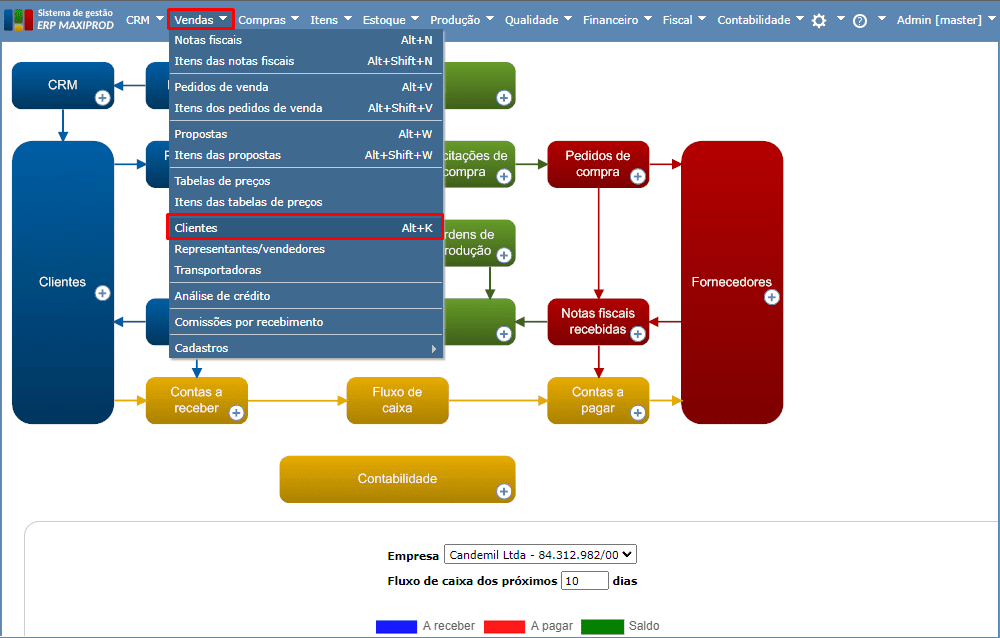Choose Itens das notas fiscais

tap(306, 61)
